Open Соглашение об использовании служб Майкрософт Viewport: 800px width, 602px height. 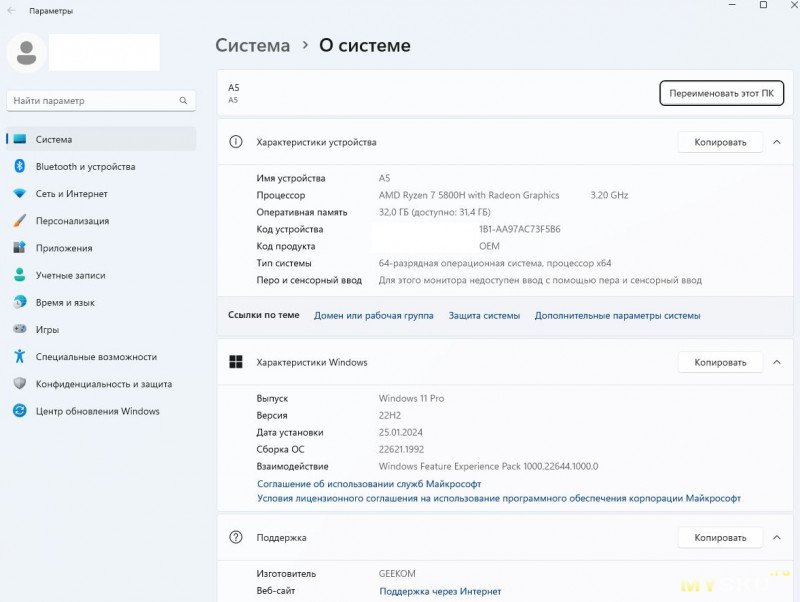(x=369, y=484)
